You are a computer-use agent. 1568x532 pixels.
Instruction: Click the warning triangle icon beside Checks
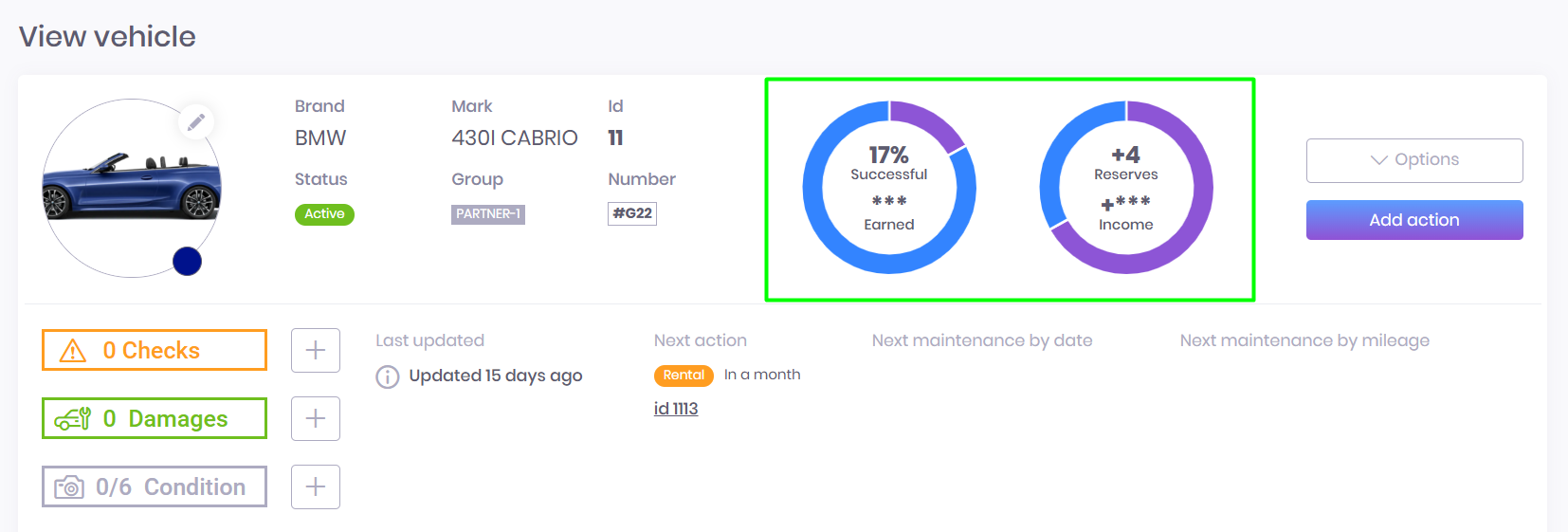click(73, 351)
